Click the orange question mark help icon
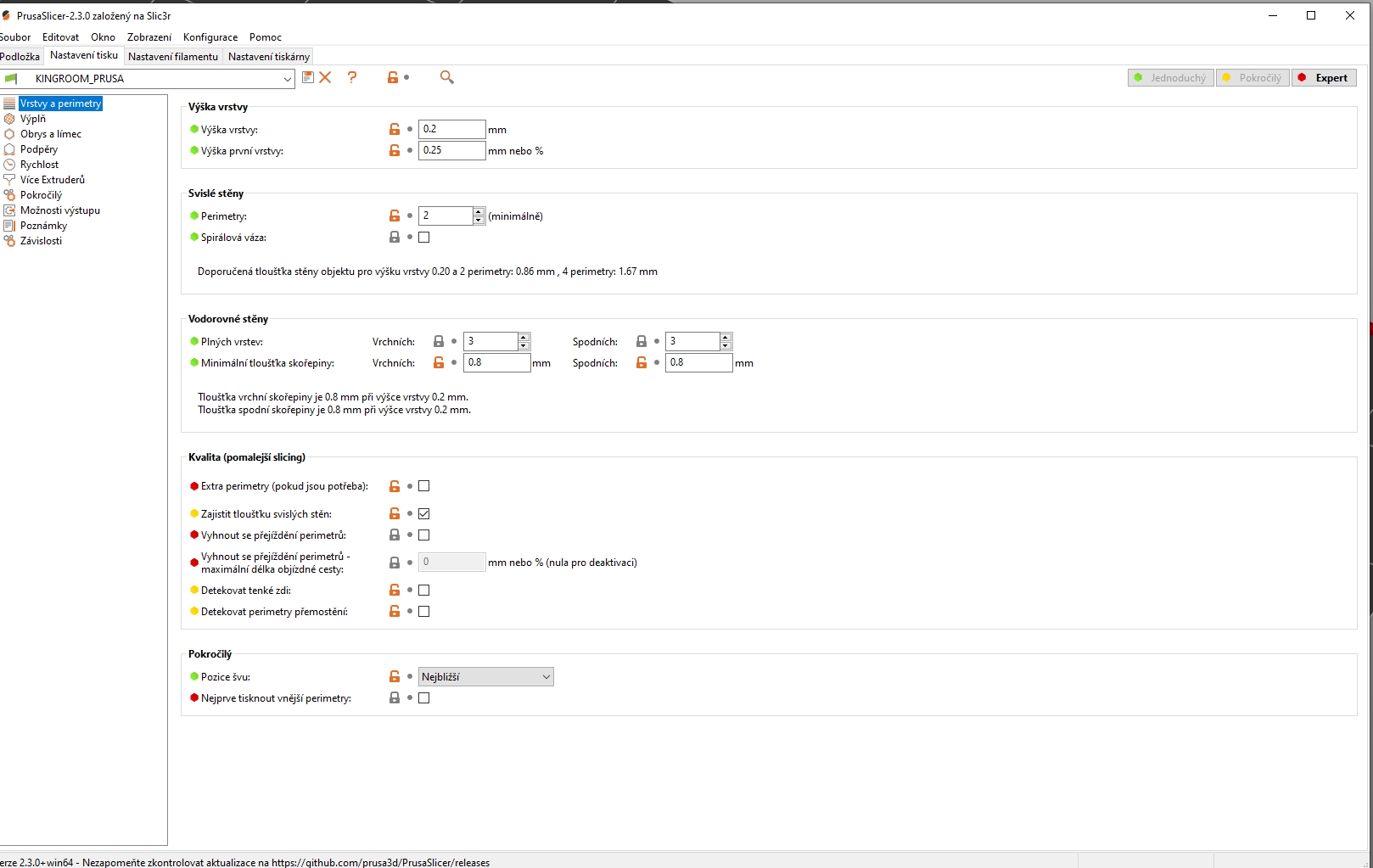Screen dimensions: 1373x868 (x=352, y=77)
